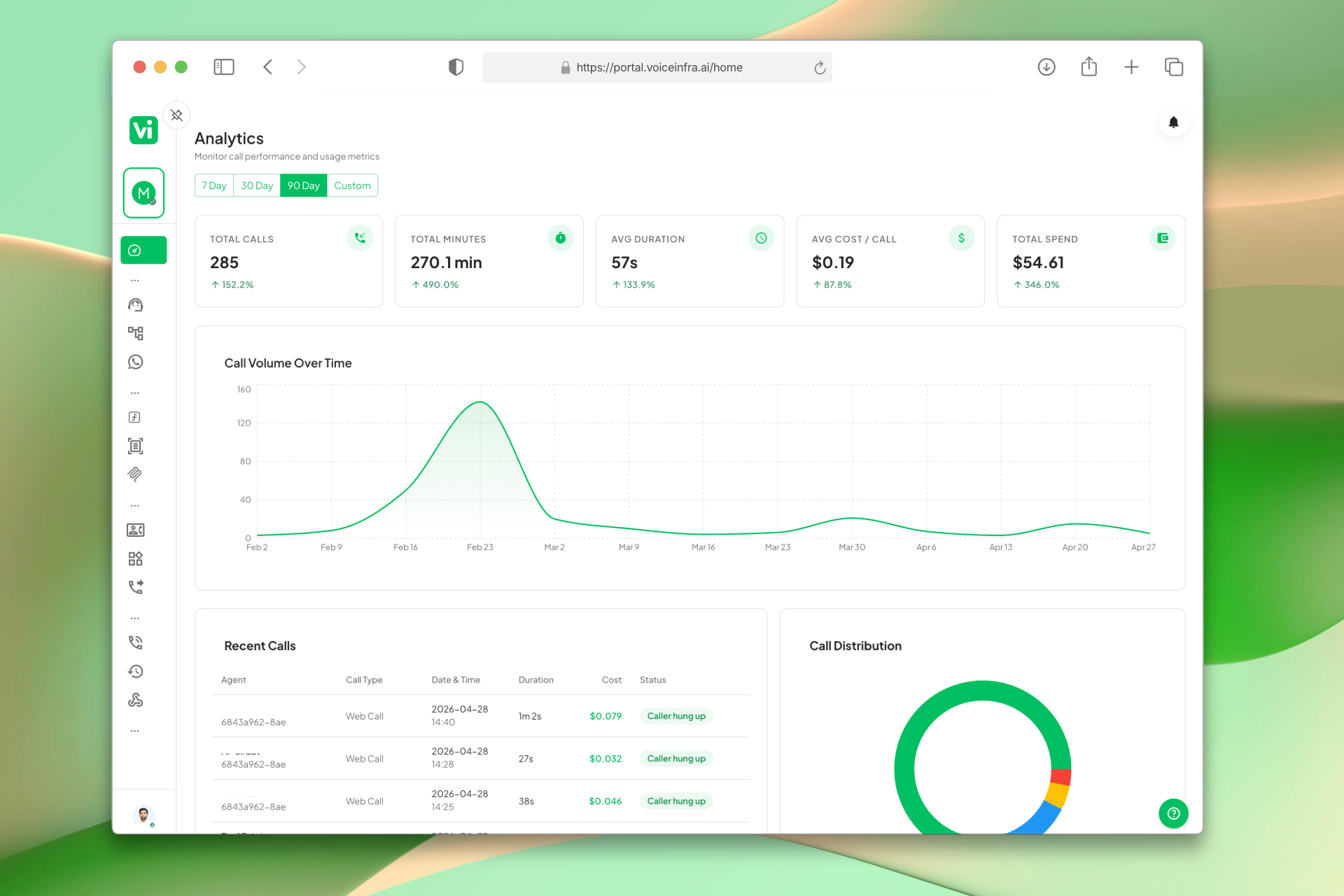Screen dimensions: 1344x896
Task: Open the browser share menu
Action: click(1089, 66)
